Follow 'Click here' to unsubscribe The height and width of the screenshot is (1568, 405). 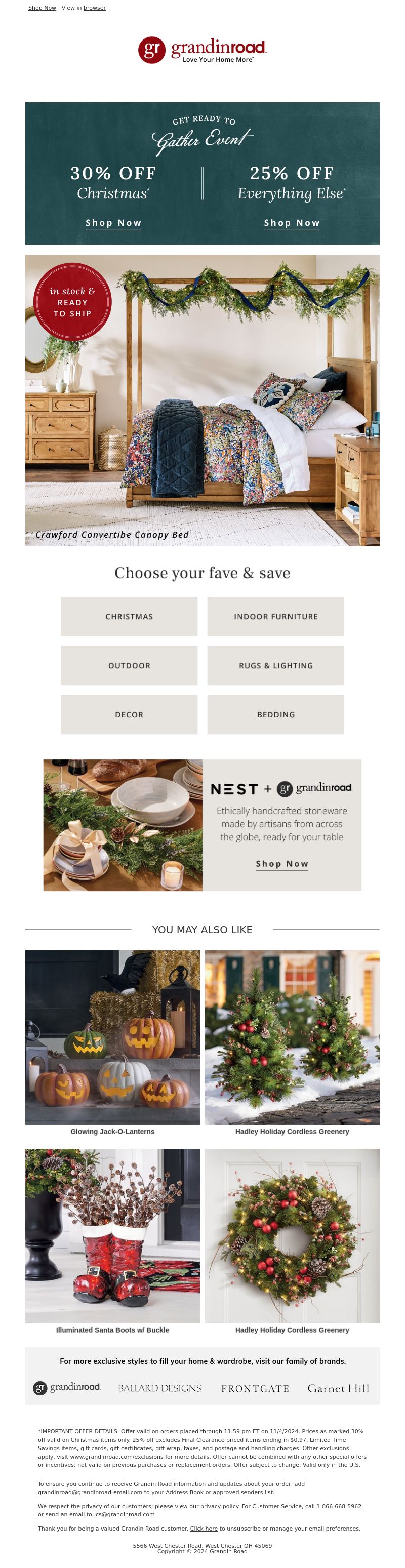click(204, 1529)
